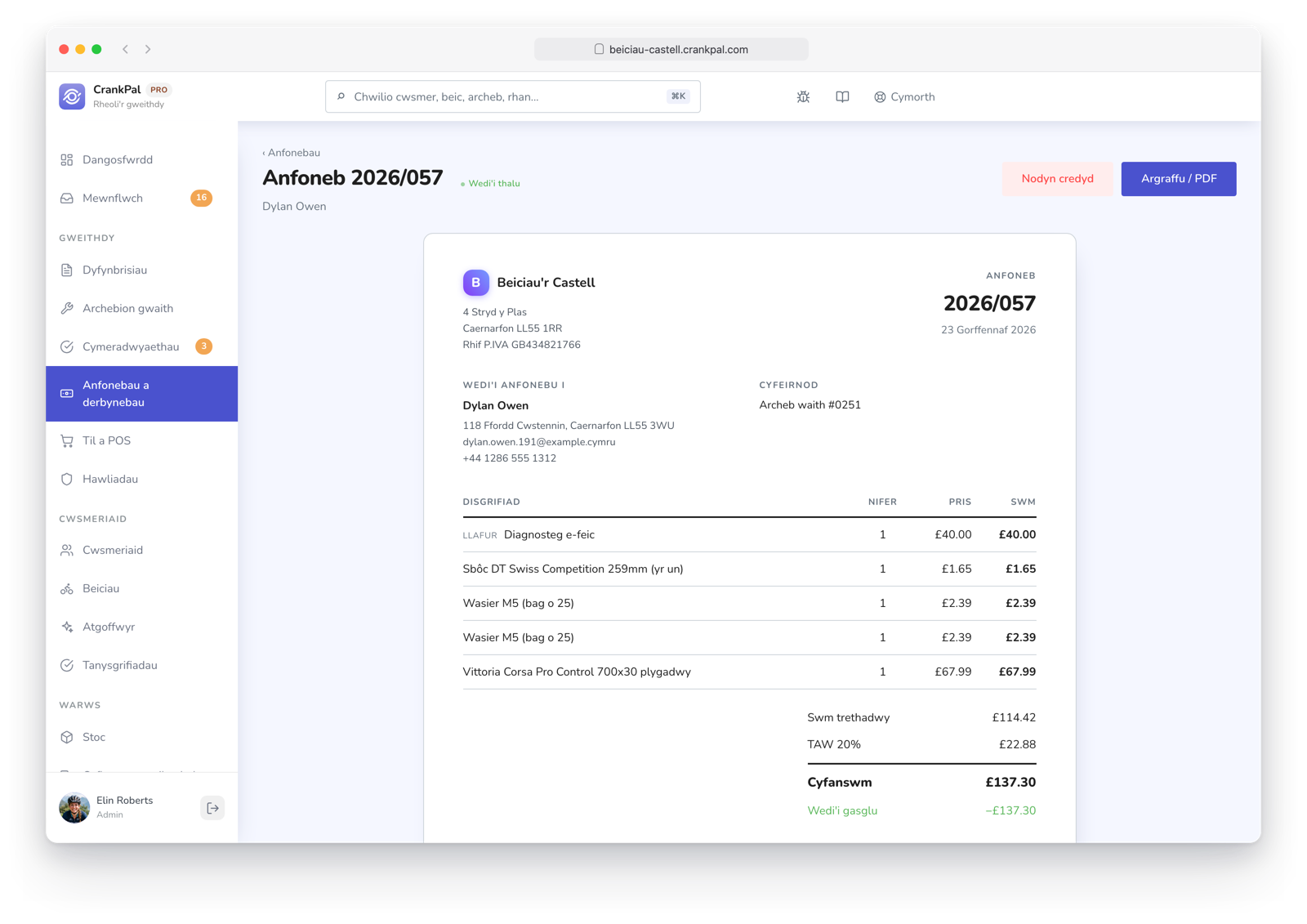This screenshot has height=924, width=1307.
Task: Select Beiciau menu item
Action: click(142, 589)
